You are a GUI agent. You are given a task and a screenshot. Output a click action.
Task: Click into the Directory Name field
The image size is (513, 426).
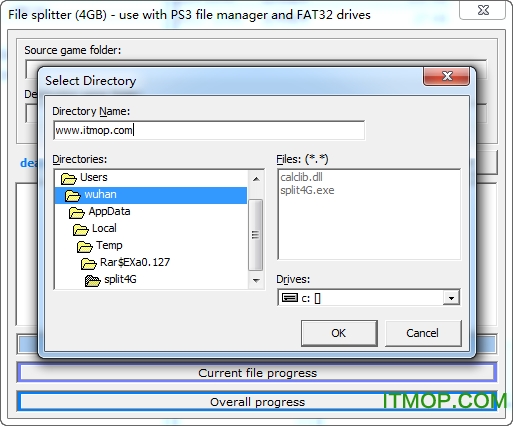tap(209, 130)
